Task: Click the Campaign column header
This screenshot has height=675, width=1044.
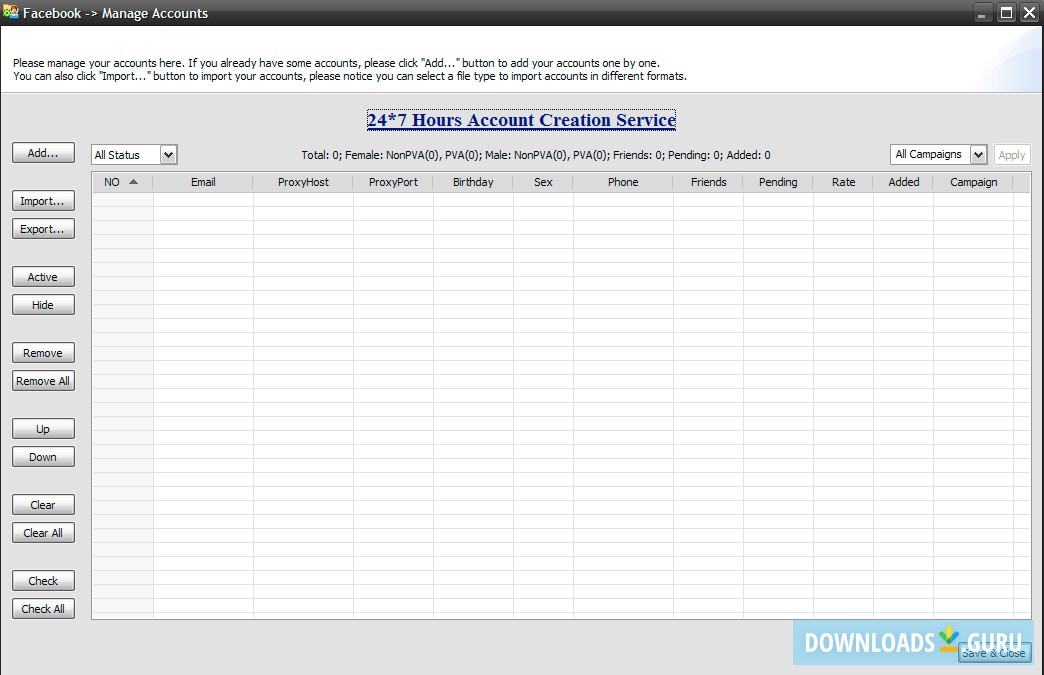Action: click(973, 182)
